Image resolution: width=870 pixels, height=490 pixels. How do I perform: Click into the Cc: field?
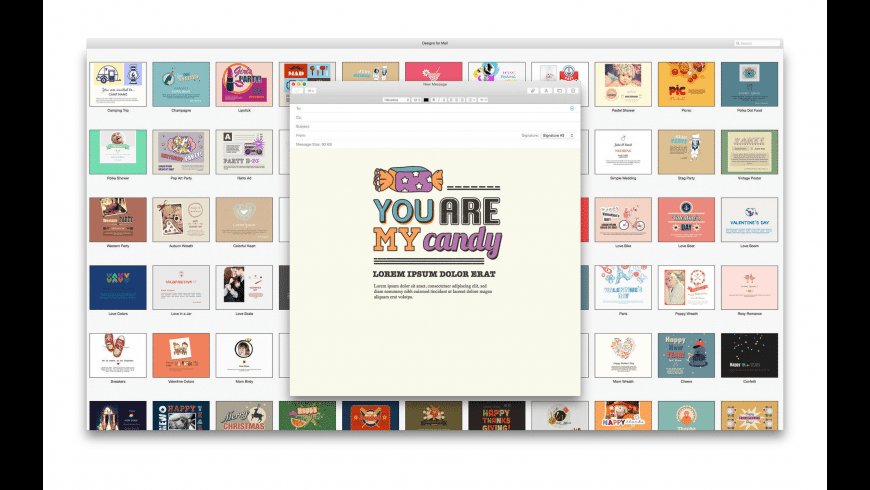[435, 118]
